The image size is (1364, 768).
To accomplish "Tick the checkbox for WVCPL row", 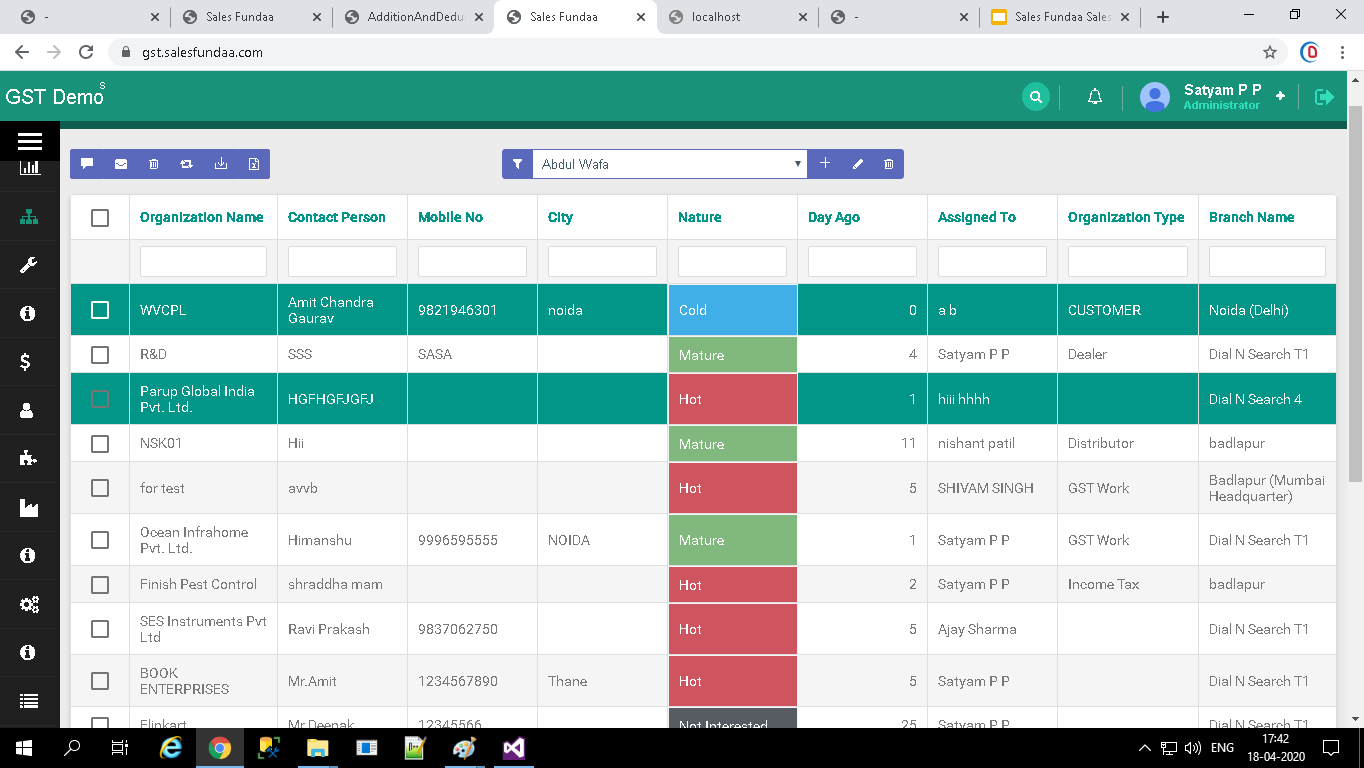I will pyautogui.click(x=100, y=310).
